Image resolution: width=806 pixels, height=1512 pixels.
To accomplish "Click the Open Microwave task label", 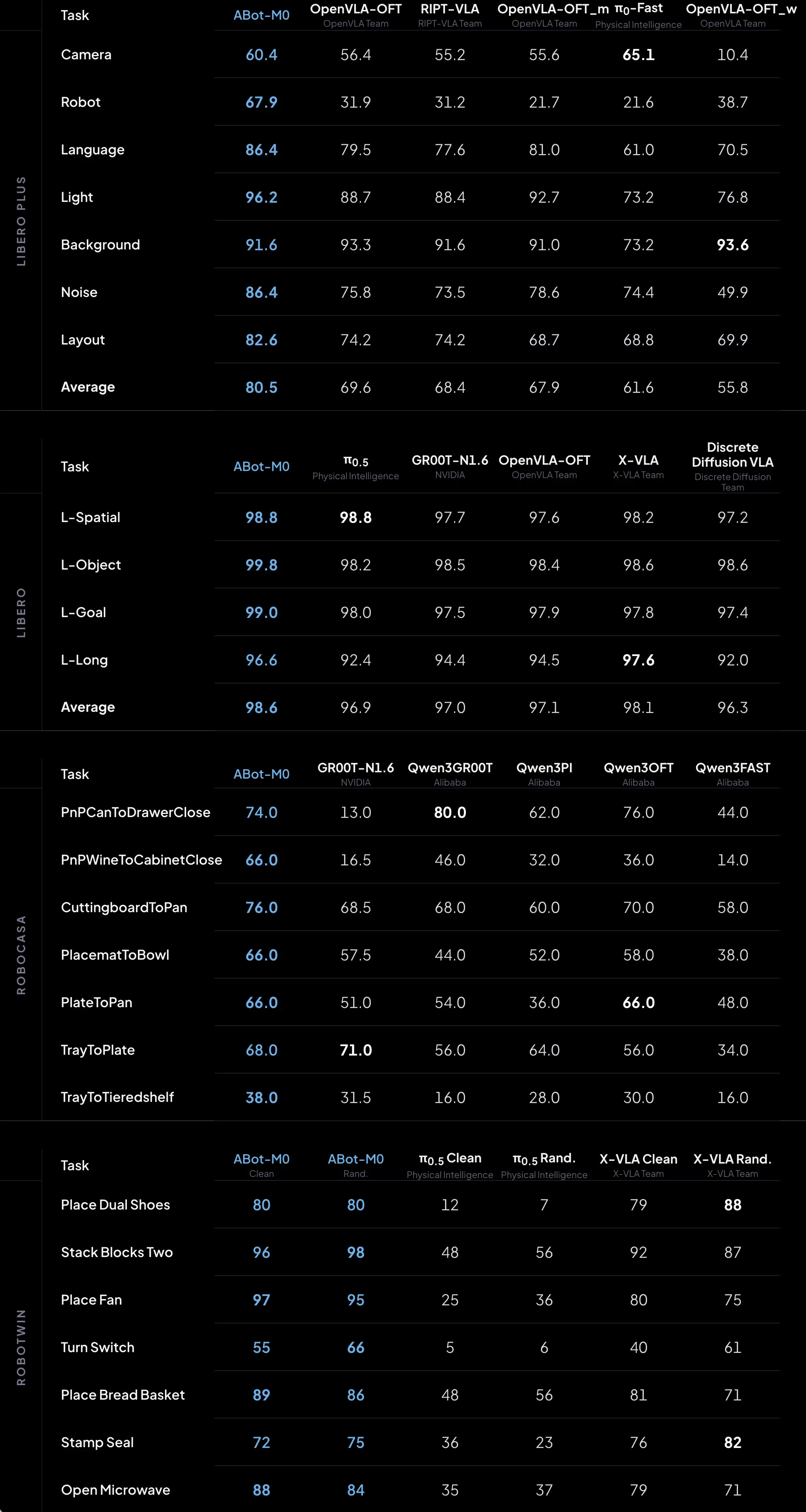I will pyautogui.click(x=115, y=1489).
